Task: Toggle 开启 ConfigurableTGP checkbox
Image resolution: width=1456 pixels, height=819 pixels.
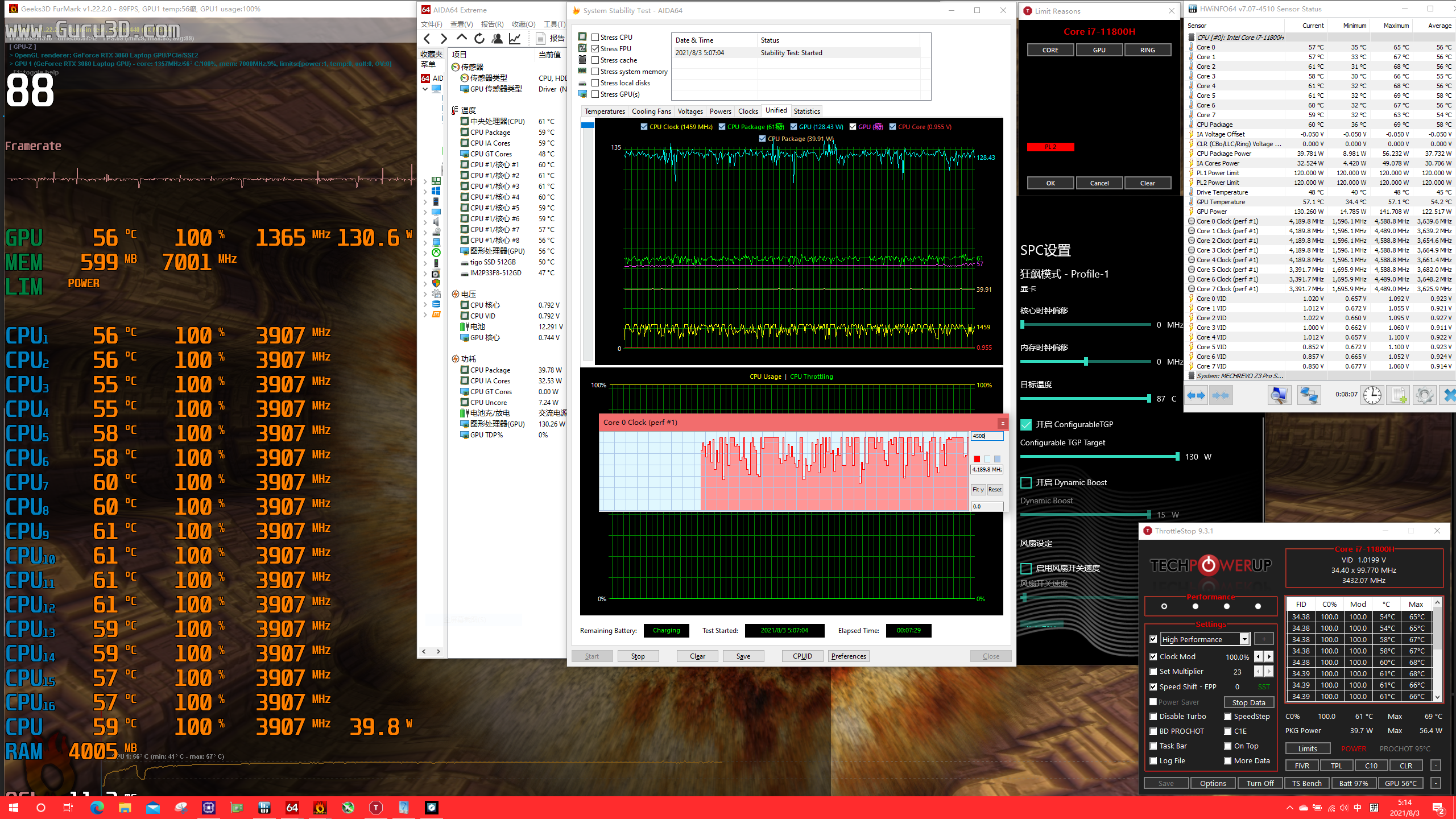Action: pyautogui.click(x=1026, y=424)
